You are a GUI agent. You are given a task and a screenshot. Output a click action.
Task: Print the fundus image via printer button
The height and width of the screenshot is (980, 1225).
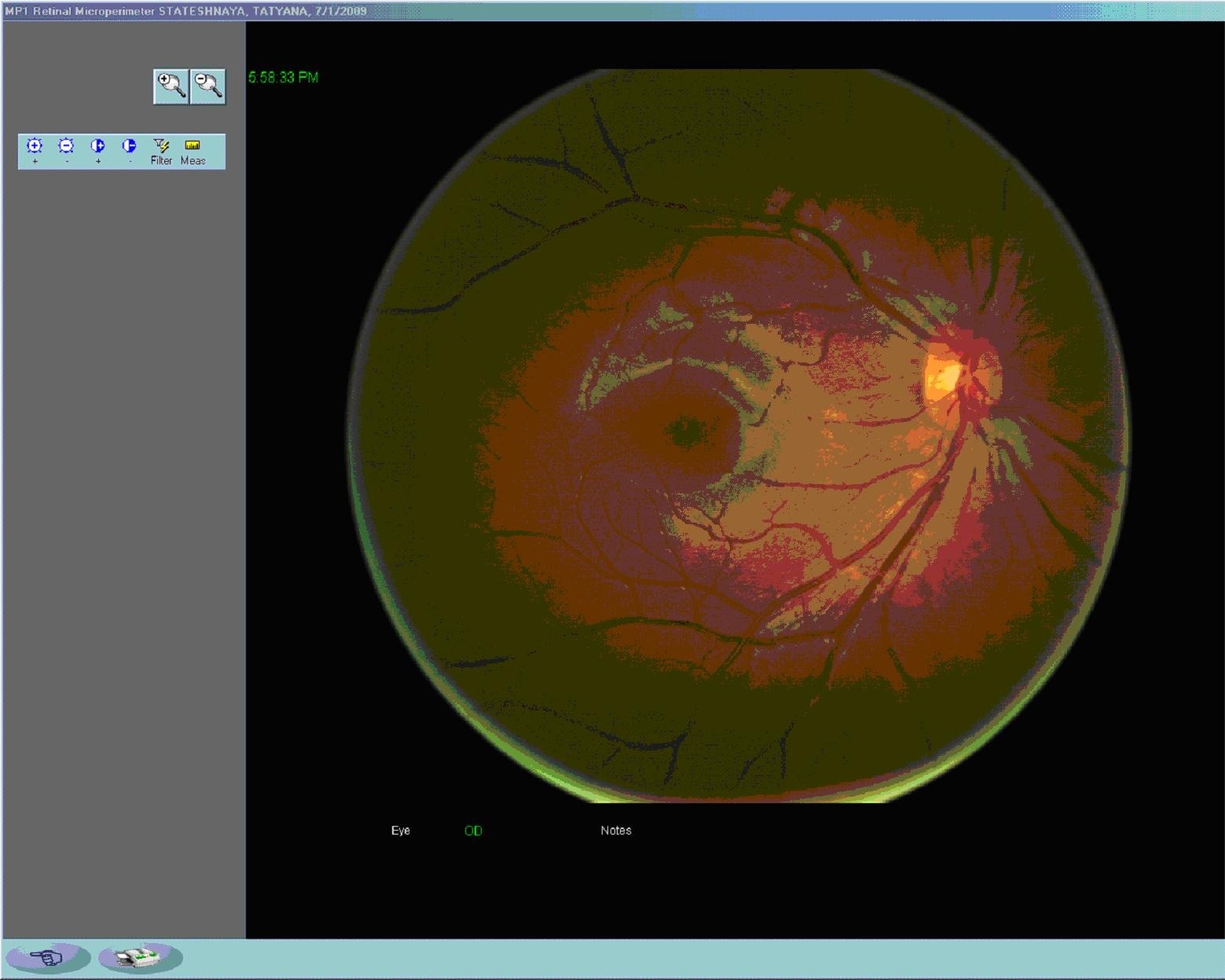pos(141,957)
